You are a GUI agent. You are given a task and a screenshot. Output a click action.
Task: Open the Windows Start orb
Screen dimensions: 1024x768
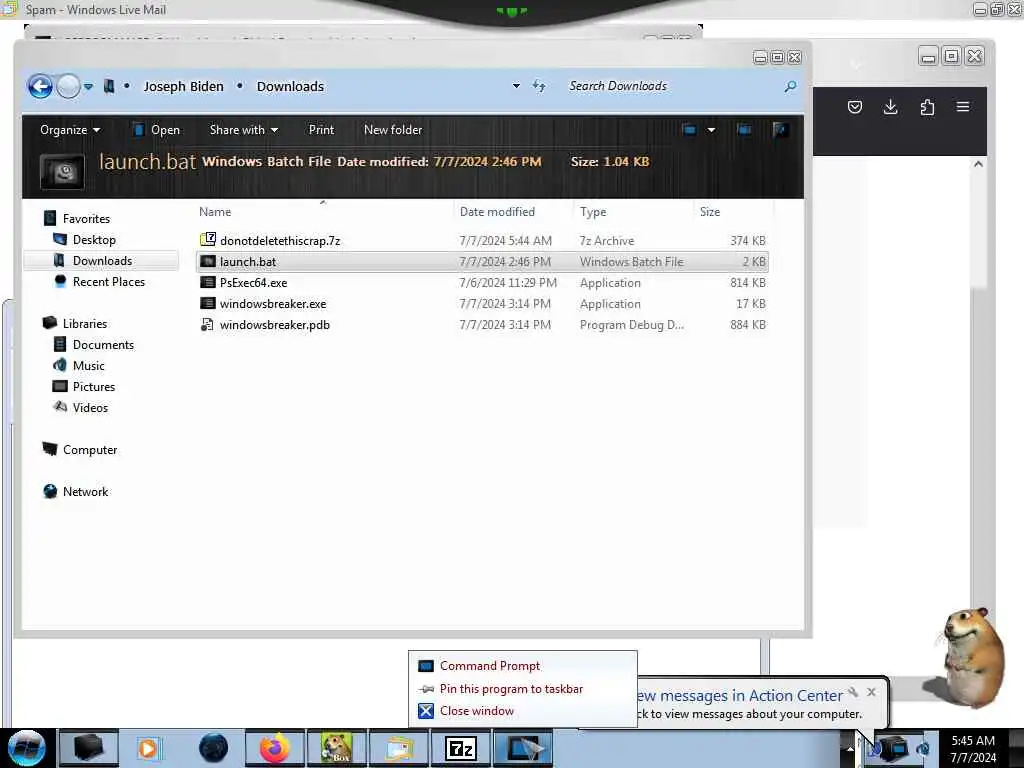pyautogui.click(x=27, y=748)
